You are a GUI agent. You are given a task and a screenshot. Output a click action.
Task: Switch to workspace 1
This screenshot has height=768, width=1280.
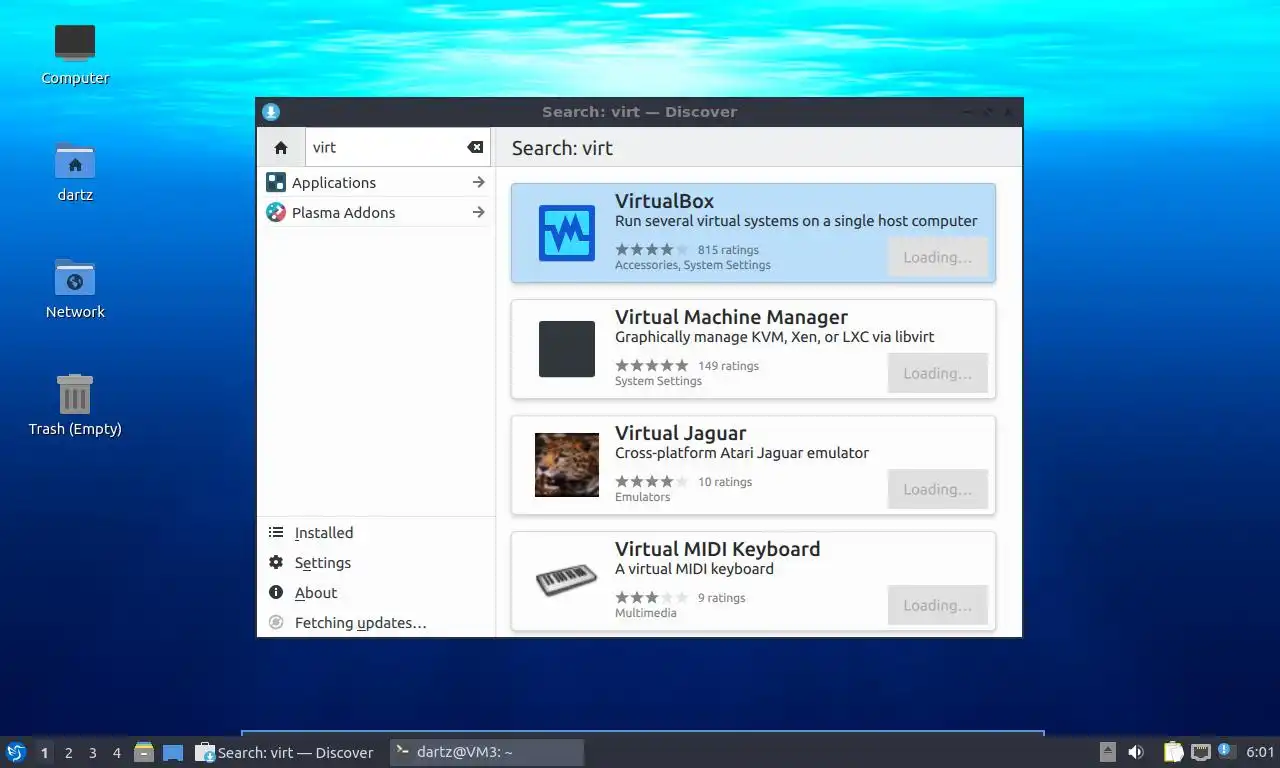(44, 753)
